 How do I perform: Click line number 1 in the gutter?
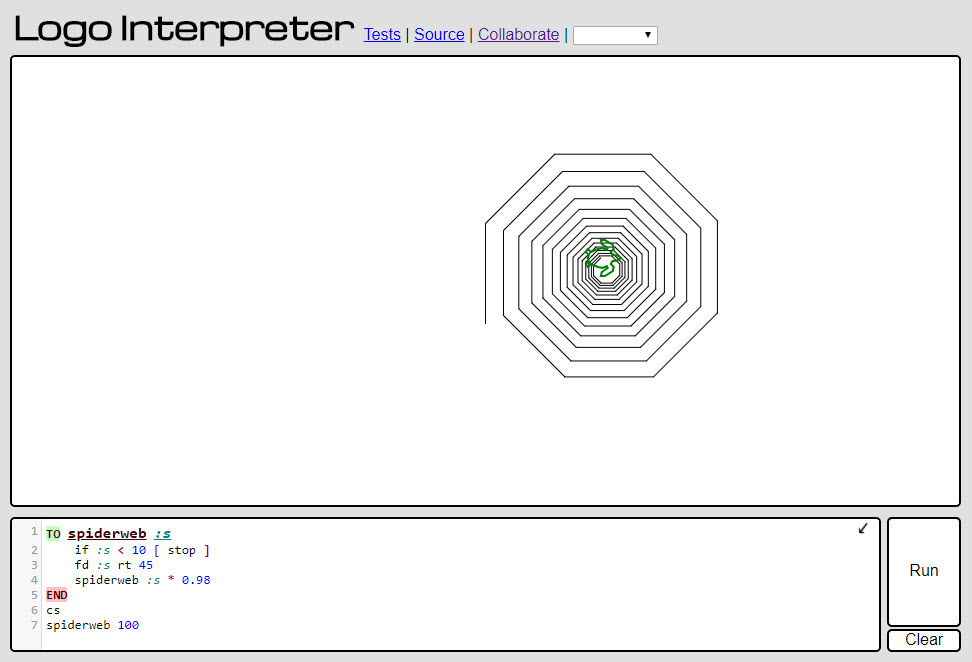pyautogui.click(x=34, y=531)
